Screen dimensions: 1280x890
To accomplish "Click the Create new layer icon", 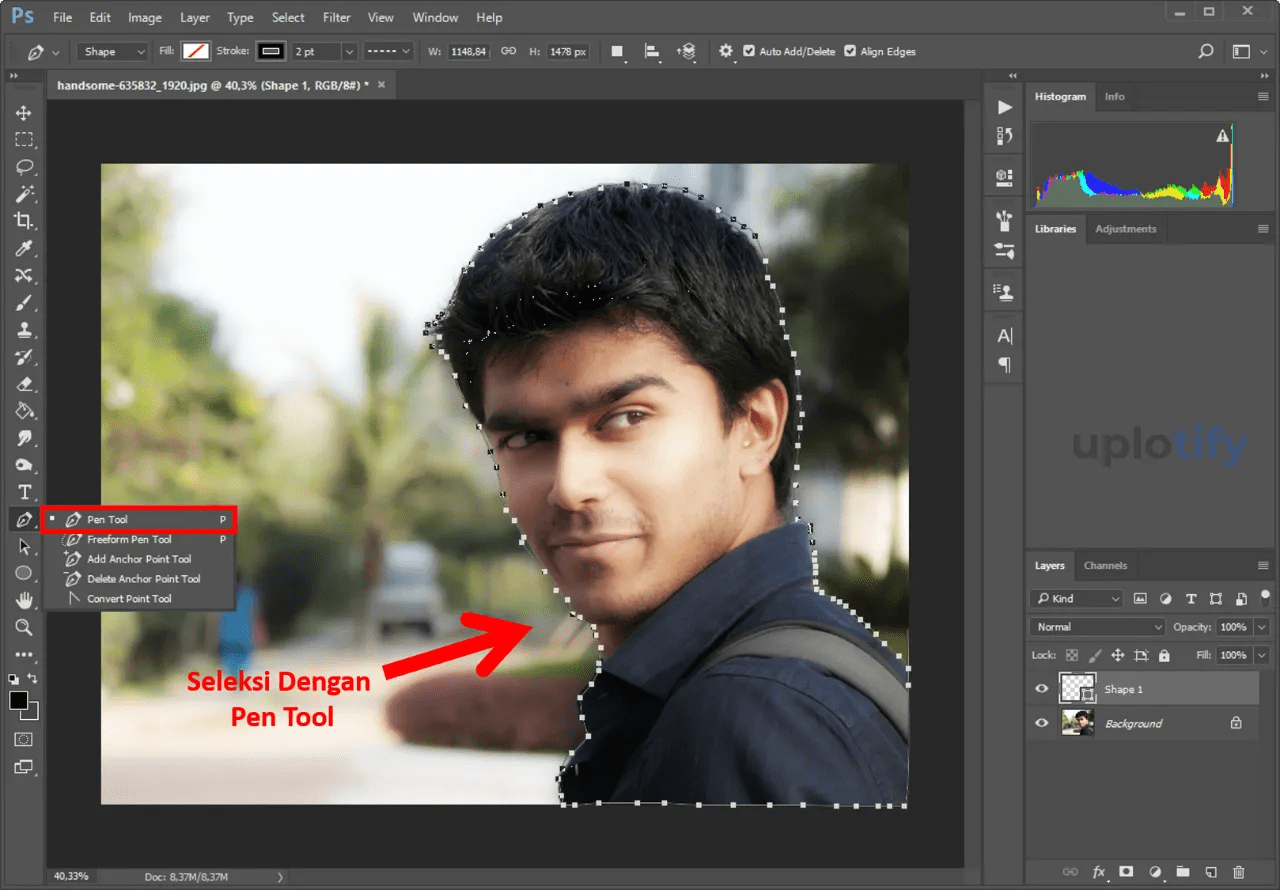I will (1211, 872).
